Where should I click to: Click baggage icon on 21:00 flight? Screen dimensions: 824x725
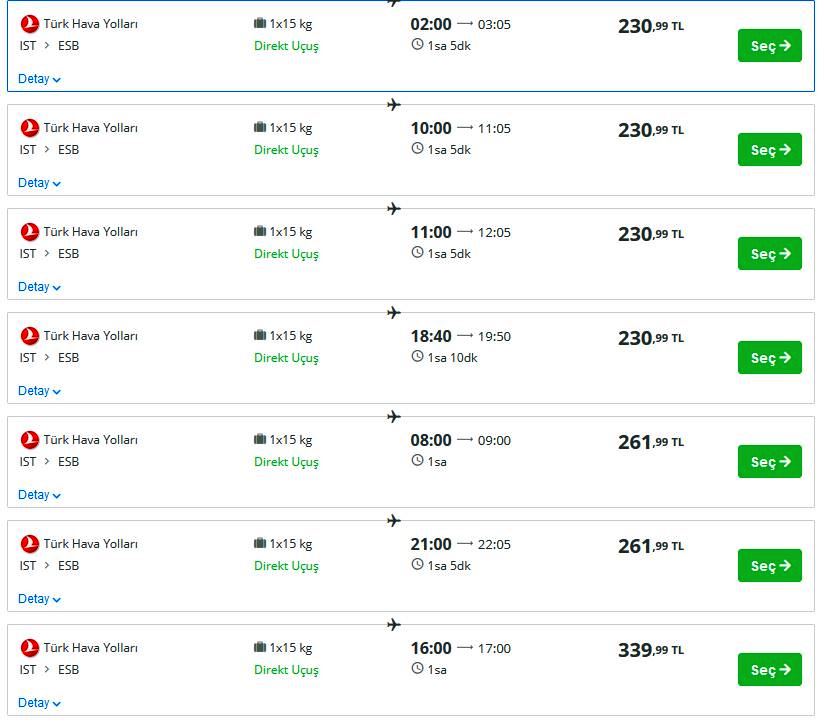(x=260, y=543)
